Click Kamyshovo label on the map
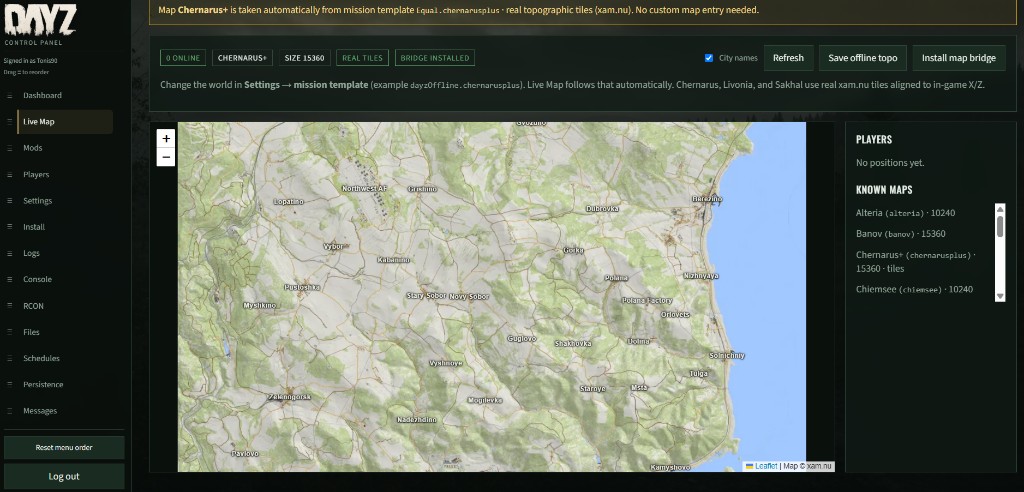This screenshot has width=1024, height=492. point(671,467)
